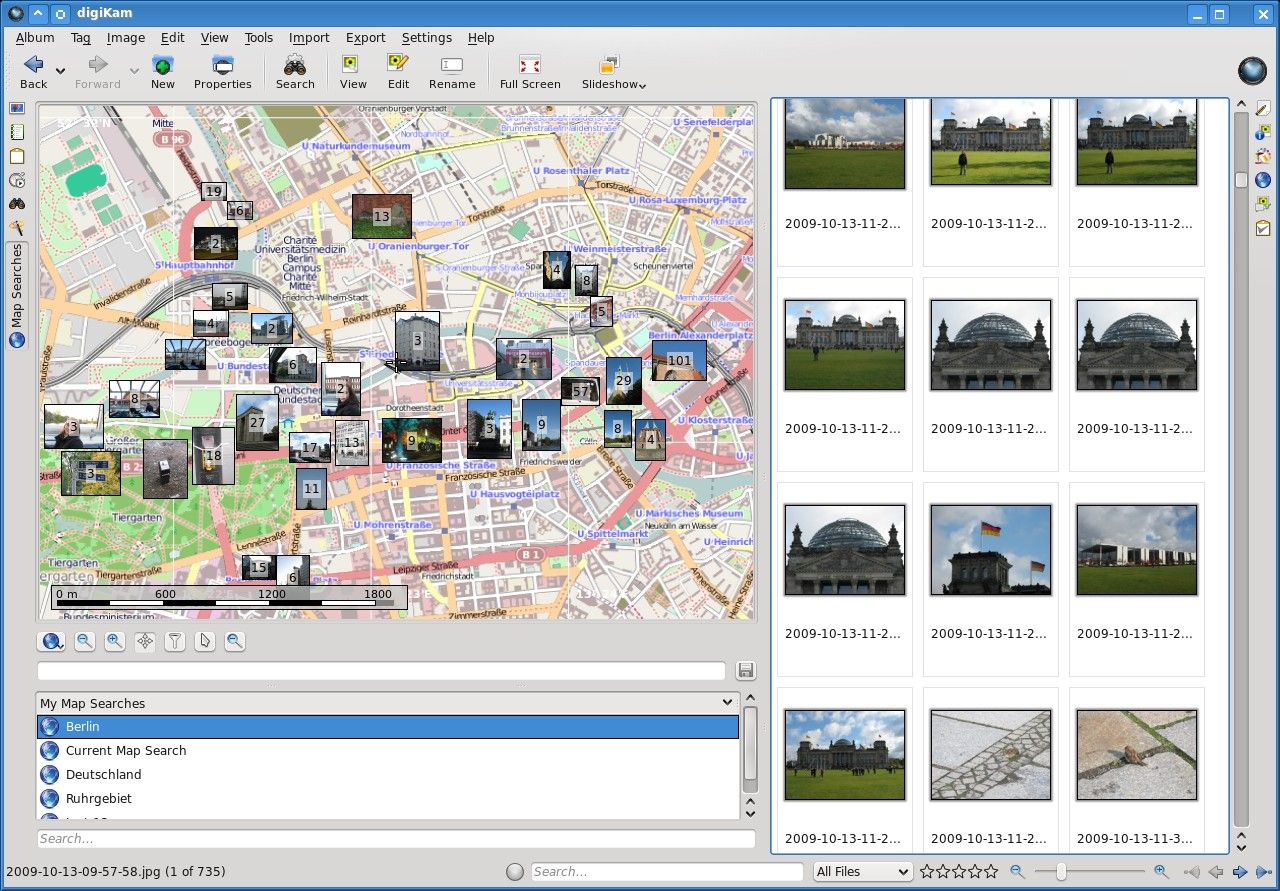Save the current map search with disk icon
This screenshot has height=891, width=1280.
[x=745, y=671]
